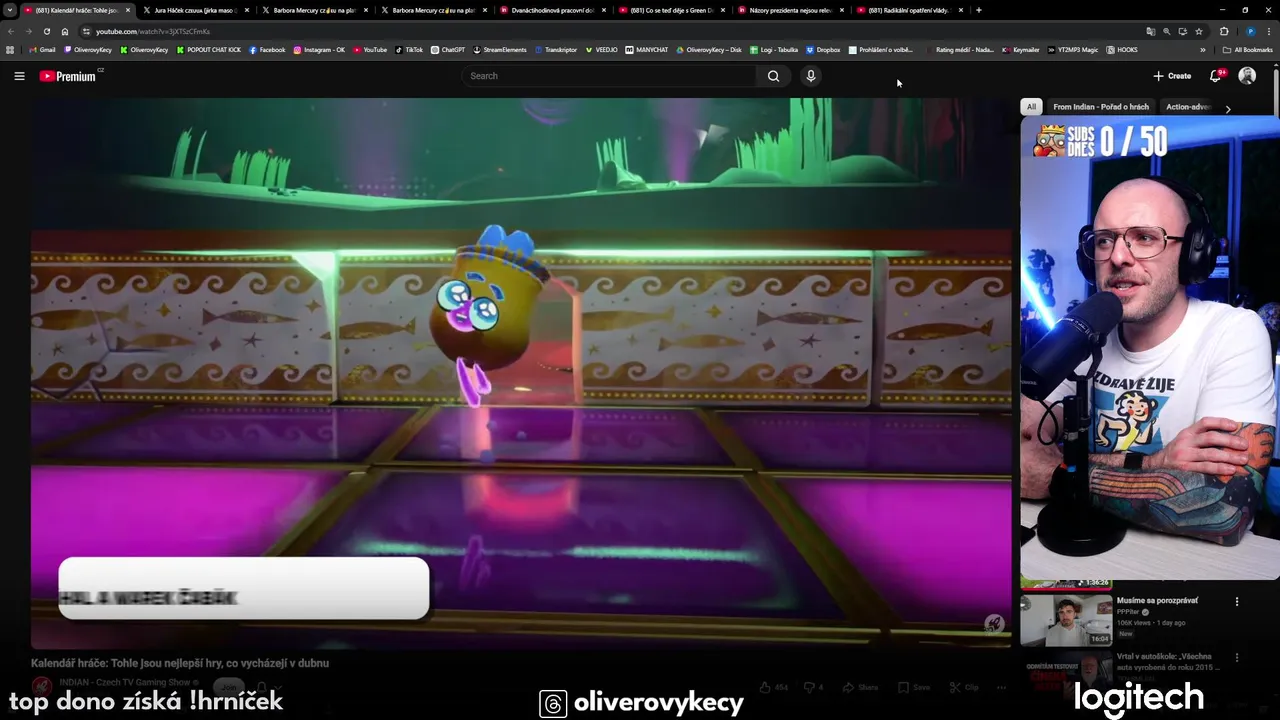This screenshot has height=720, width=1280.
Task: Click the Clip button below video
Action: tap(964, 687)
